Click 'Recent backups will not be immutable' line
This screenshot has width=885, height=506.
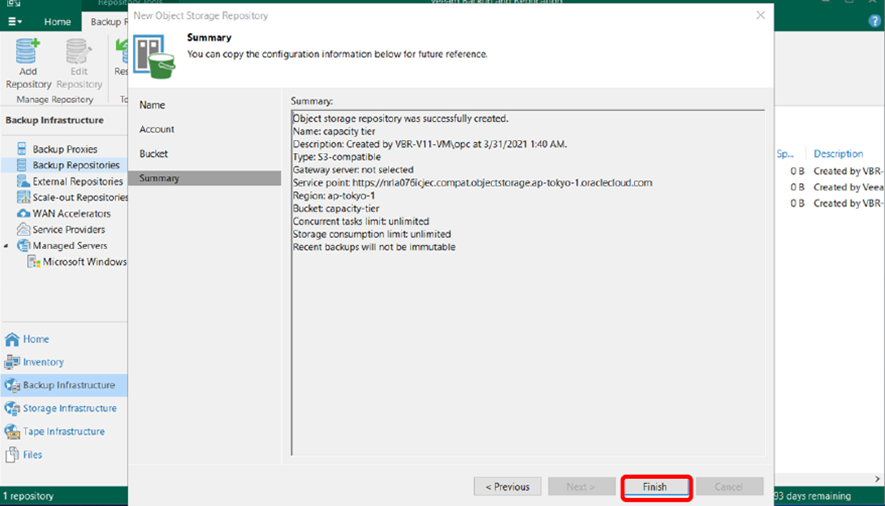374,247
